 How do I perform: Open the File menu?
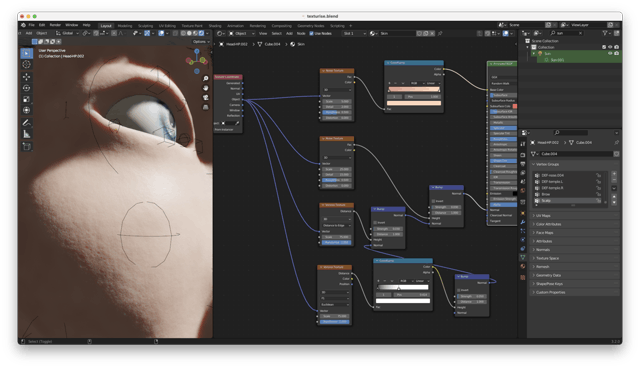coord(31,25)
